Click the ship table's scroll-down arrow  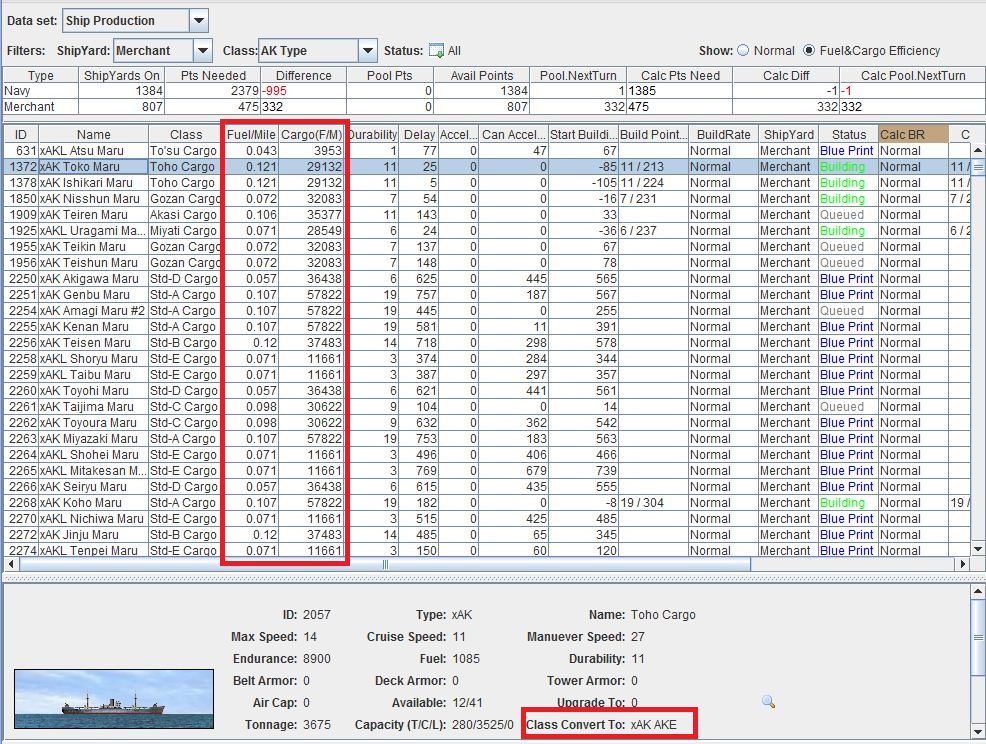978,549
